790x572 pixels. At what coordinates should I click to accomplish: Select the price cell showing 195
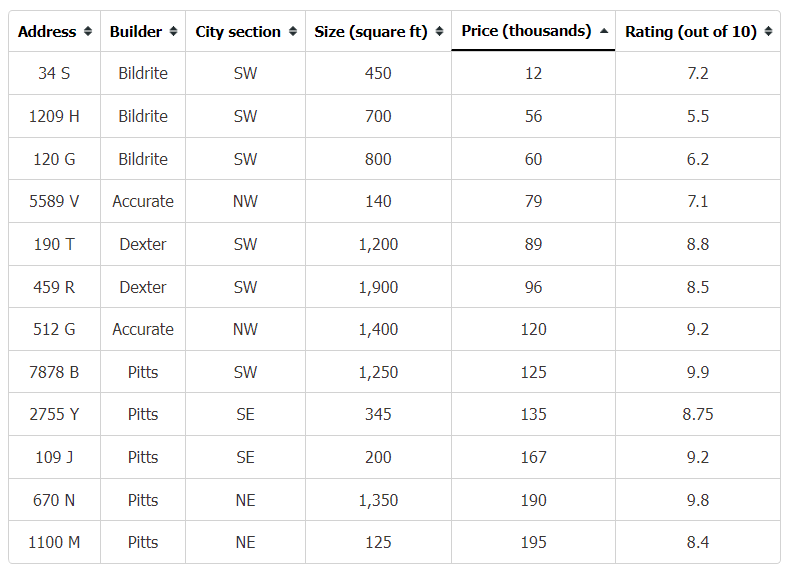point(533,542)
